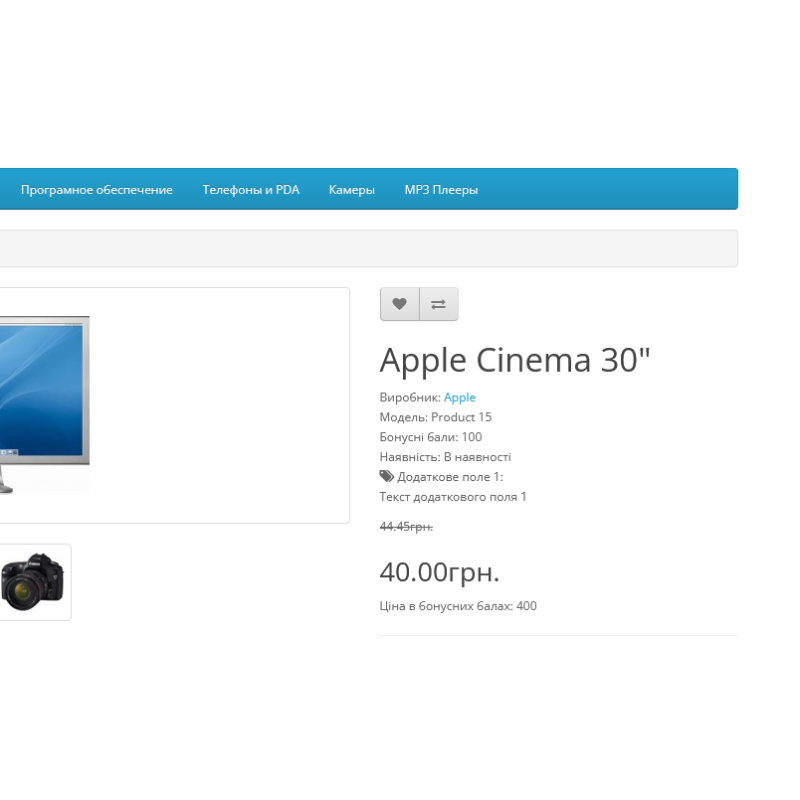Click the Ціна в бонусних балах: 400 line
The image size is (800, 800).
[x=457, y=606]
